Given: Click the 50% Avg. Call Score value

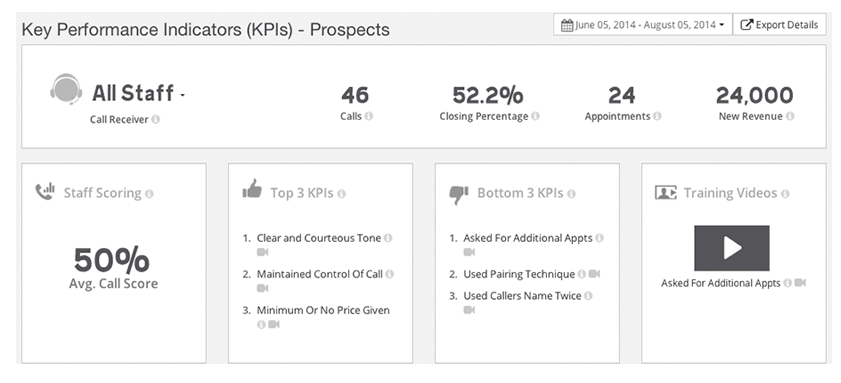Looking at the screenshot, I should pos(112,260).
